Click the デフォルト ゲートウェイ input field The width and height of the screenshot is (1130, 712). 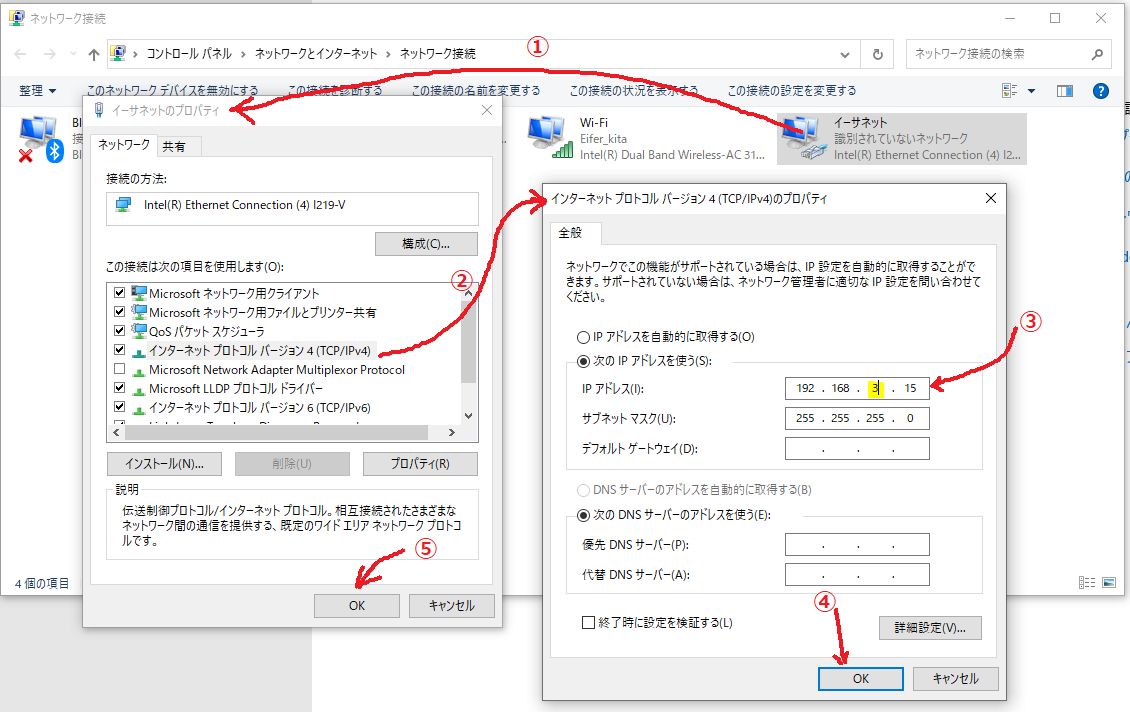(x=857, y=448)
